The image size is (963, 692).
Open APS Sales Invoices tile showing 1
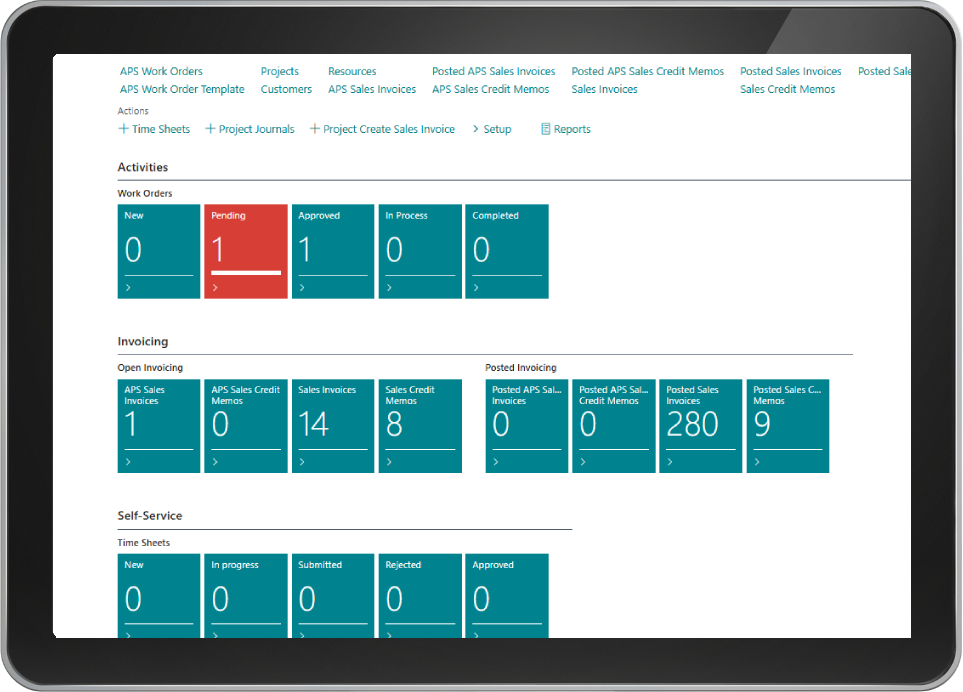tap(158, 426)
